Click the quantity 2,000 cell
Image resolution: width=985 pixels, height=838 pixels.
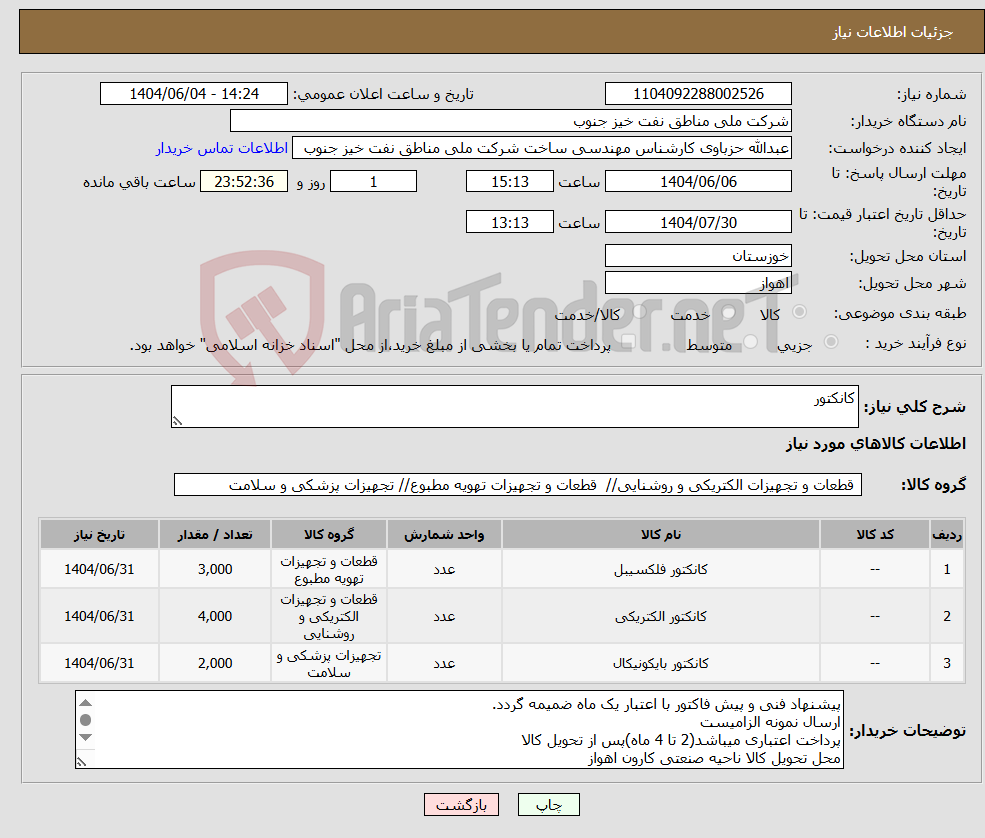215,663
